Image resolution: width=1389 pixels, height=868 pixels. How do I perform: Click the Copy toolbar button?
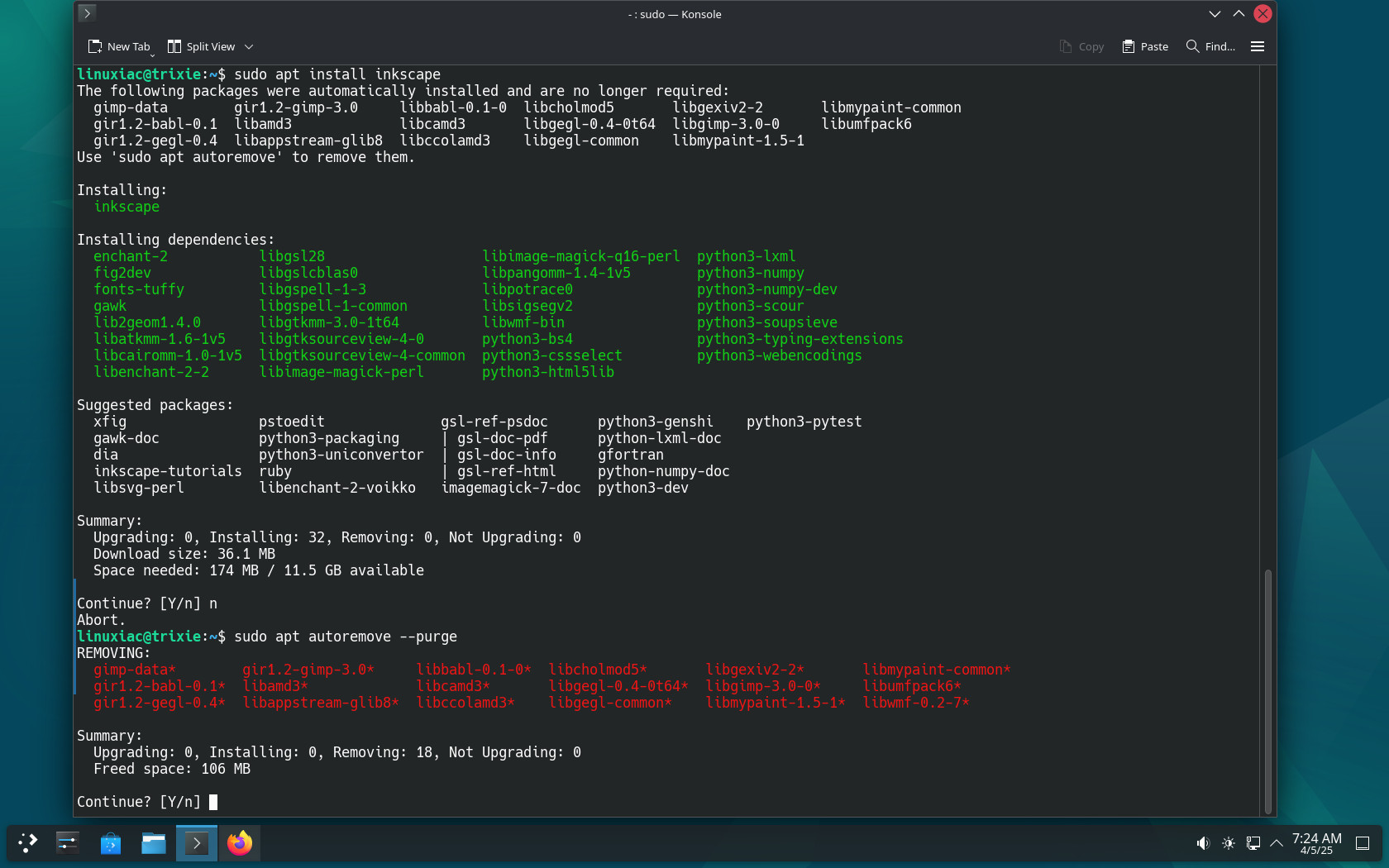tap(1081, 46)
